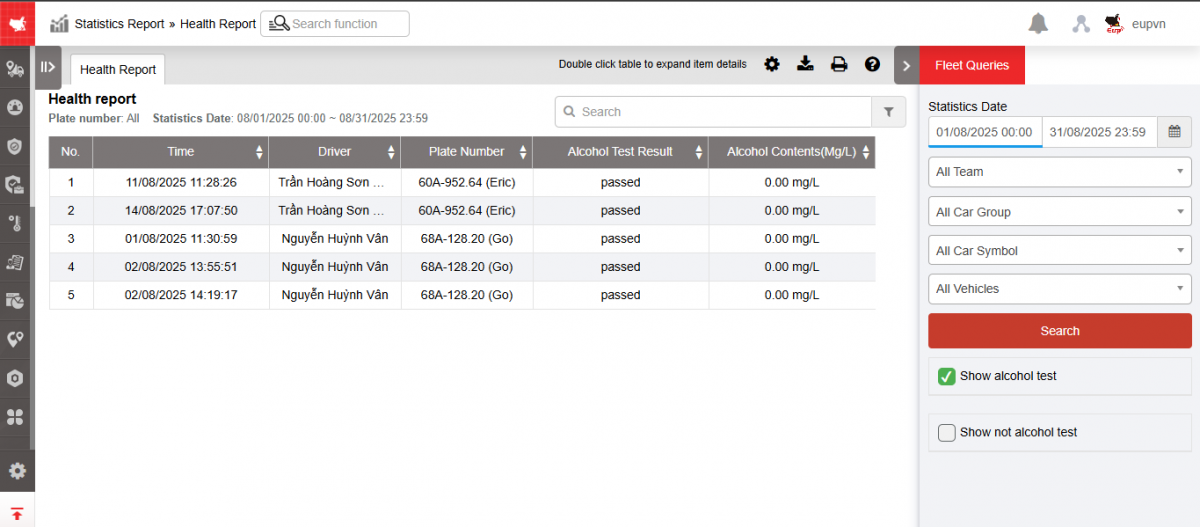Sort table by Time column header
The image size is (1200, 527).
(x=181, y=152)
